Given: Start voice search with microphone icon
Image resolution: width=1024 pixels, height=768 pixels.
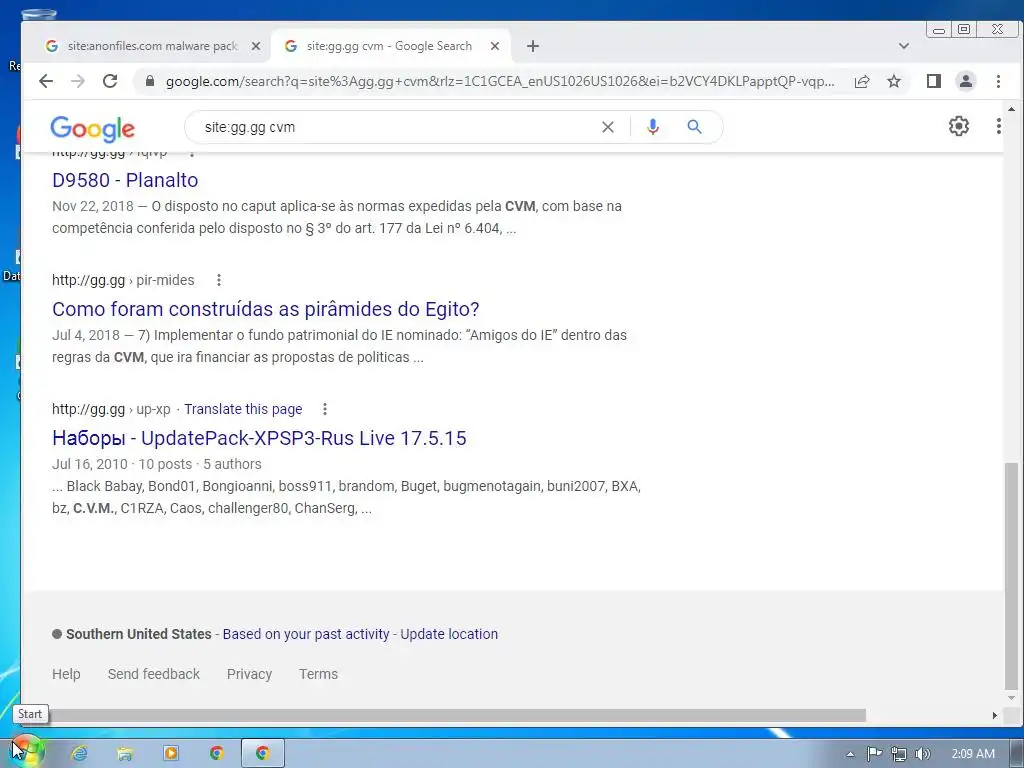Looking at the screenshot, I should click(x=652, y=127).
